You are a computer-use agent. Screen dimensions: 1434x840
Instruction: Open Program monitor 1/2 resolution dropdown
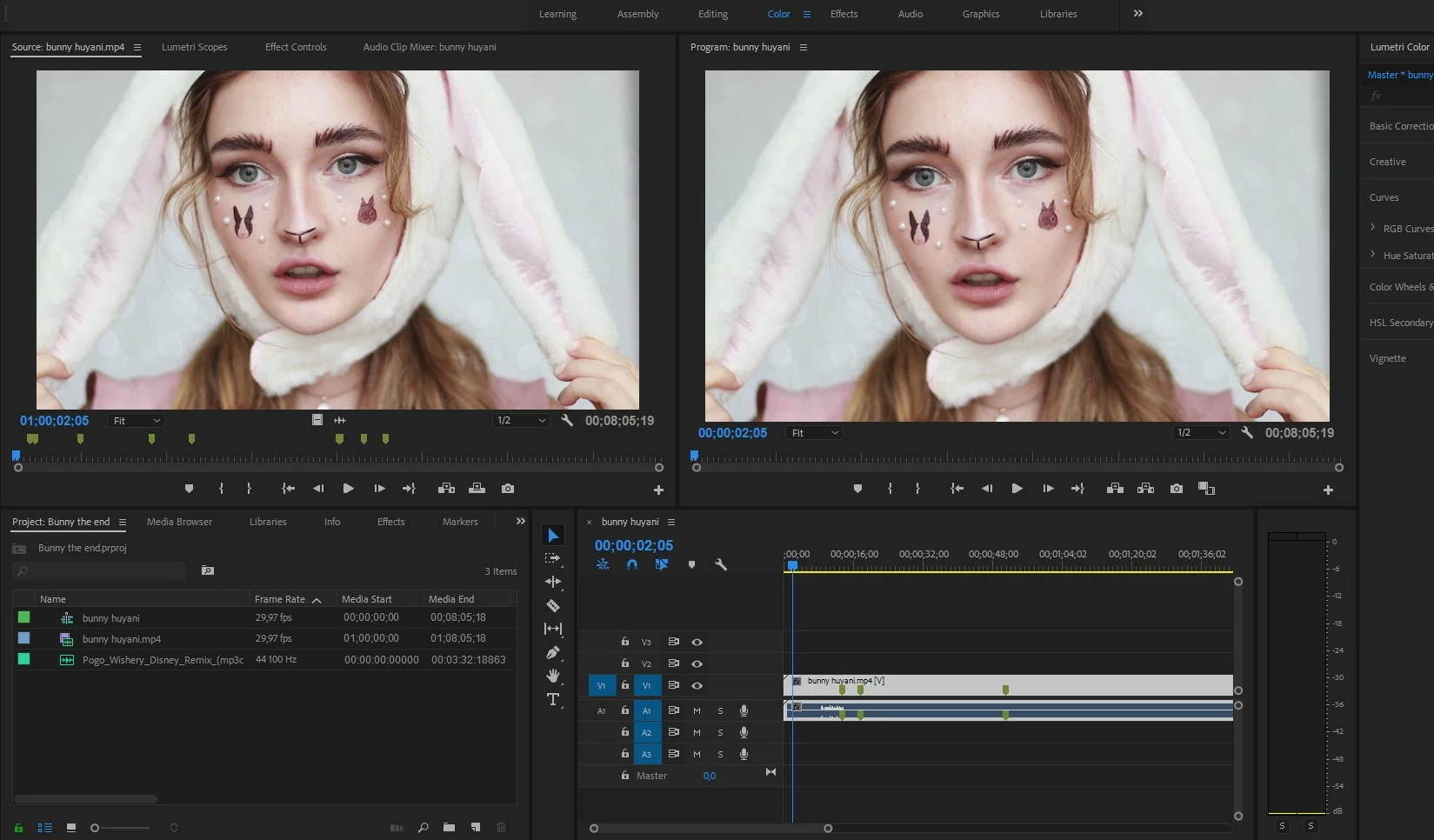coord(1201,433)
